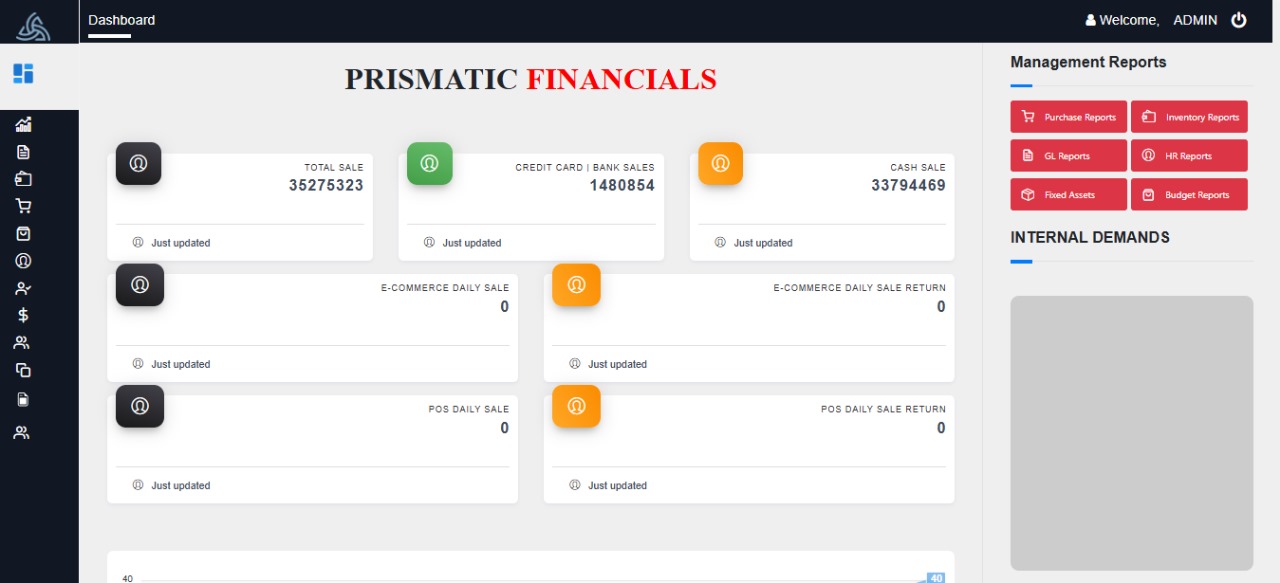Click the orange Cash Sale card icon

coord(721,163)
